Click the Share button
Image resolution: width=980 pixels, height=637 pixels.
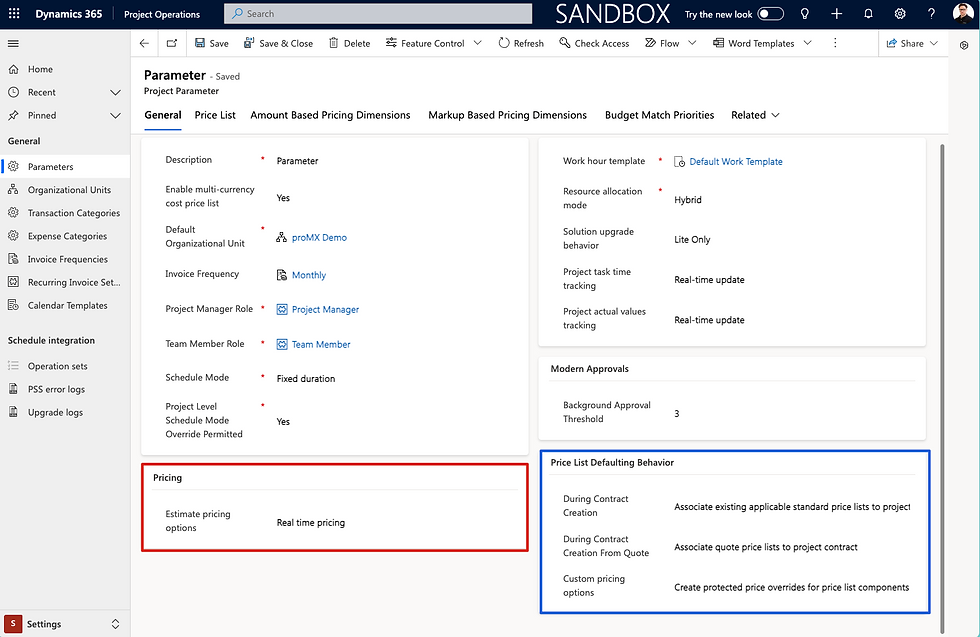[905, 43]
